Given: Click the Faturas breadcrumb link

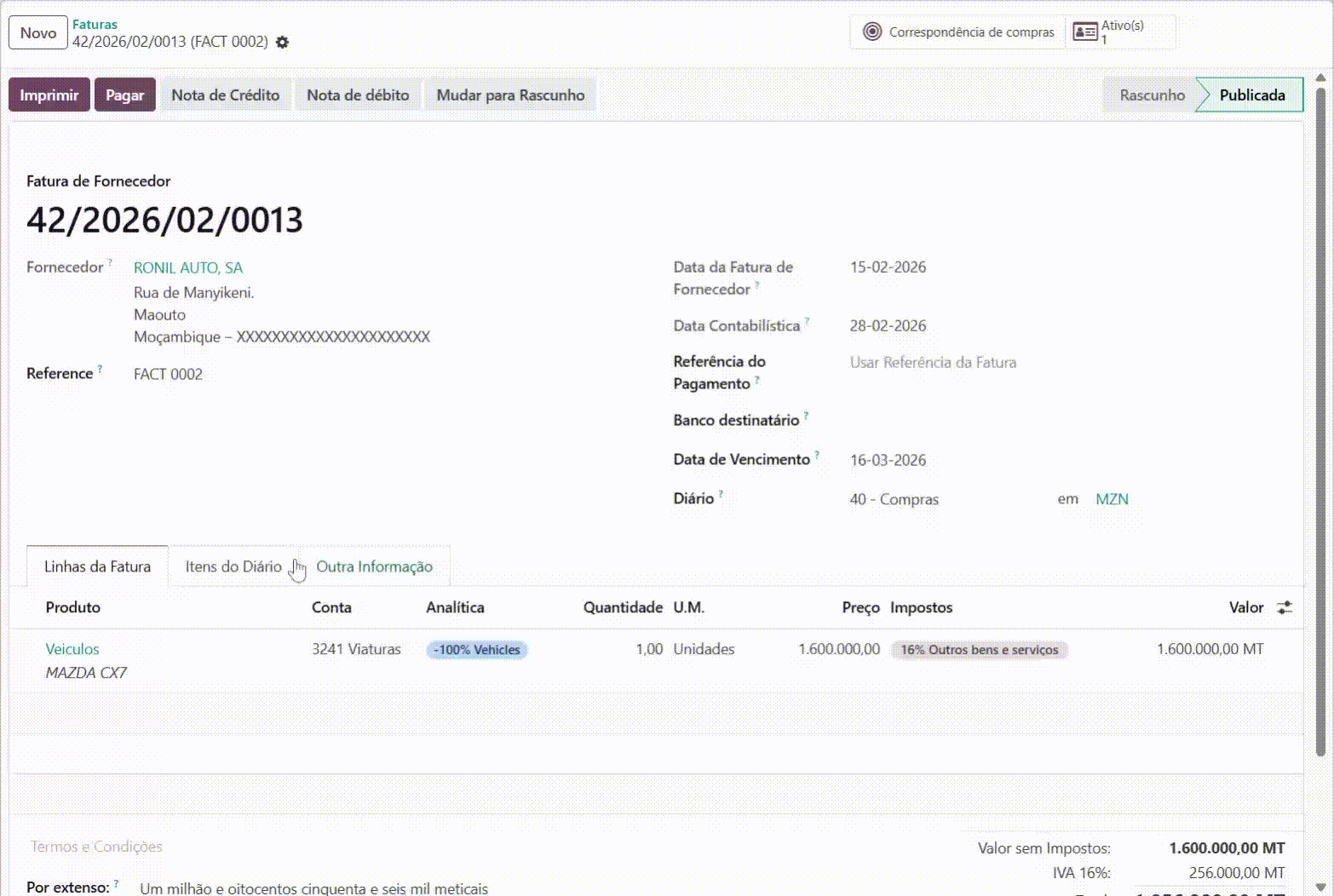Looking at the screenshot, I should coord(95,25).
